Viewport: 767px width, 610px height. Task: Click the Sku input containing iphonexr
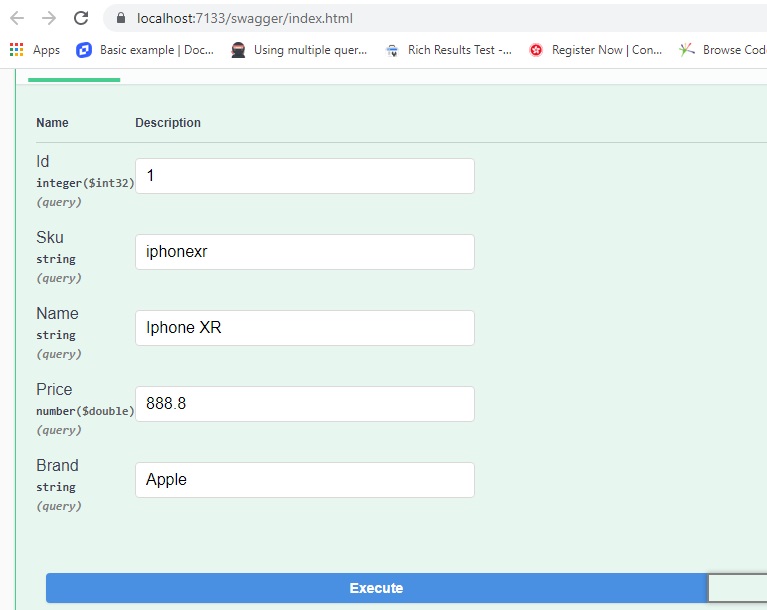(x=305, y=252)
